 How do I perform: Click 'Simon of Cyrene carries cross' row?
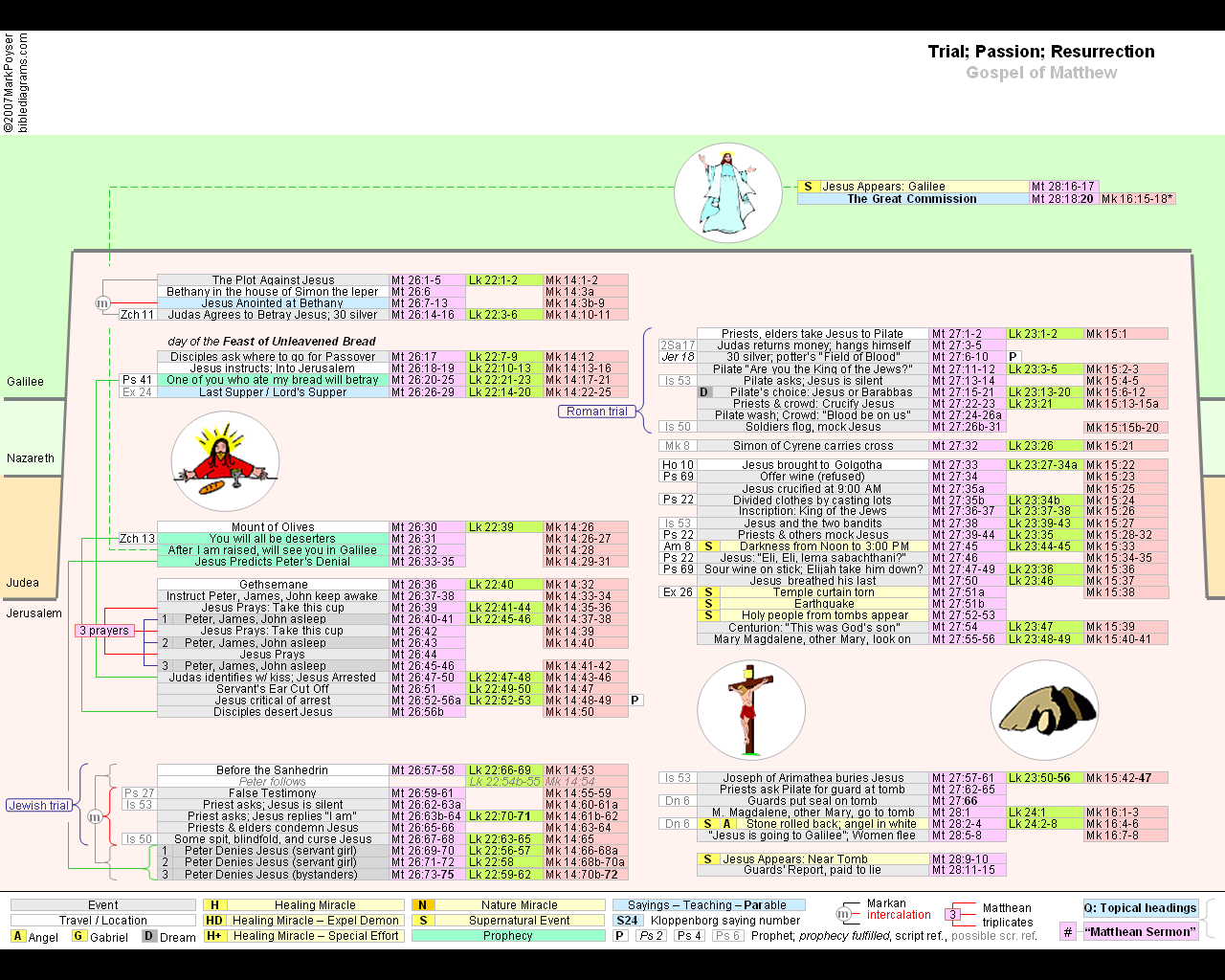pyautogui.click(x=813, y=445)
